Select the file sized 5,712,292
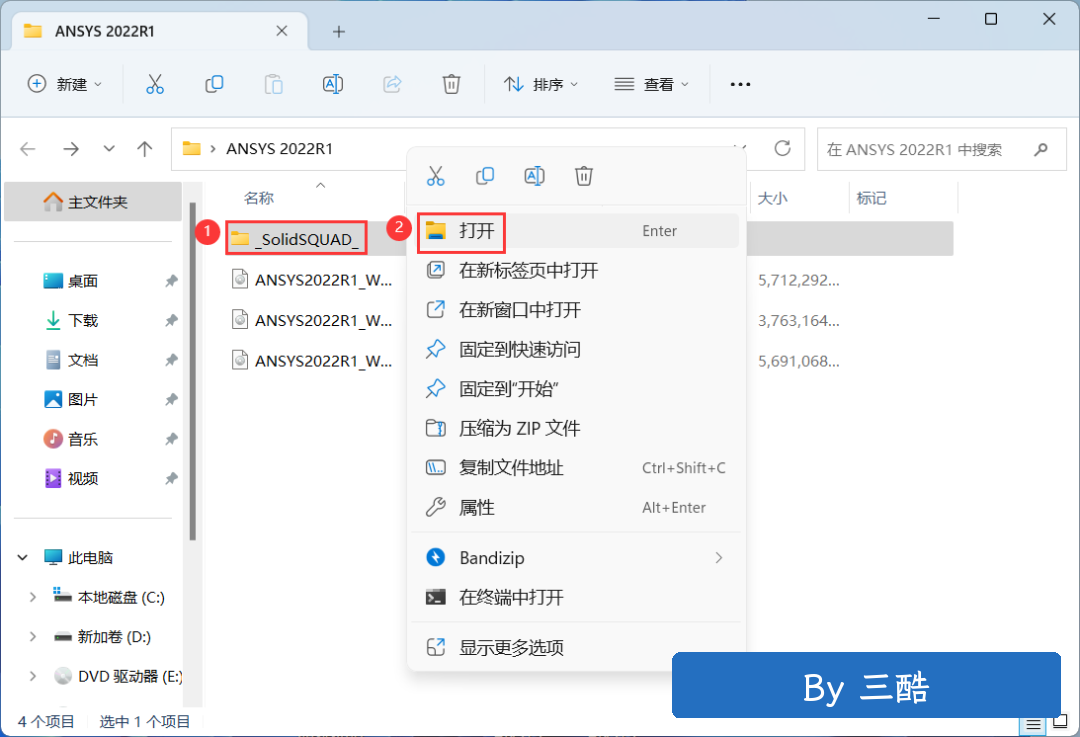This screenshot has height=737, width=1080. pyautogui.click(x=313, y=280)
